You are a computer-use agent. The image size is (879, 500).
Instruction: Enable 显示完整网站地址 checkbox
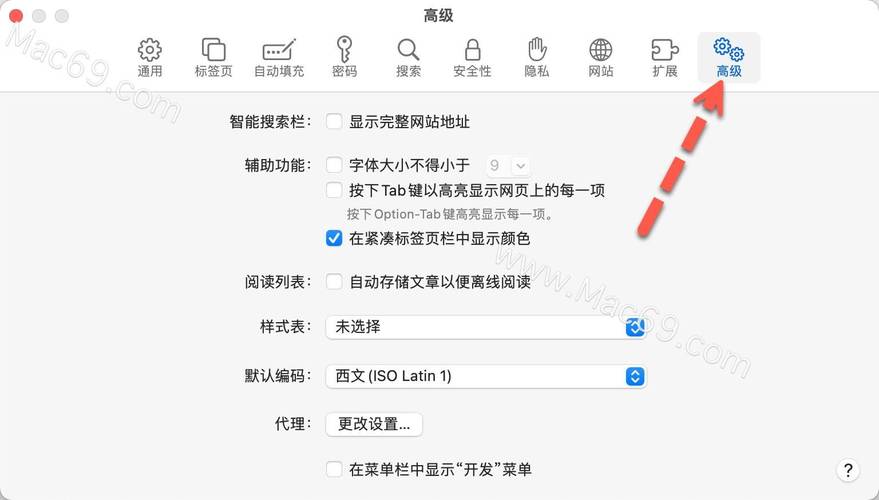[x=334, y=122]
